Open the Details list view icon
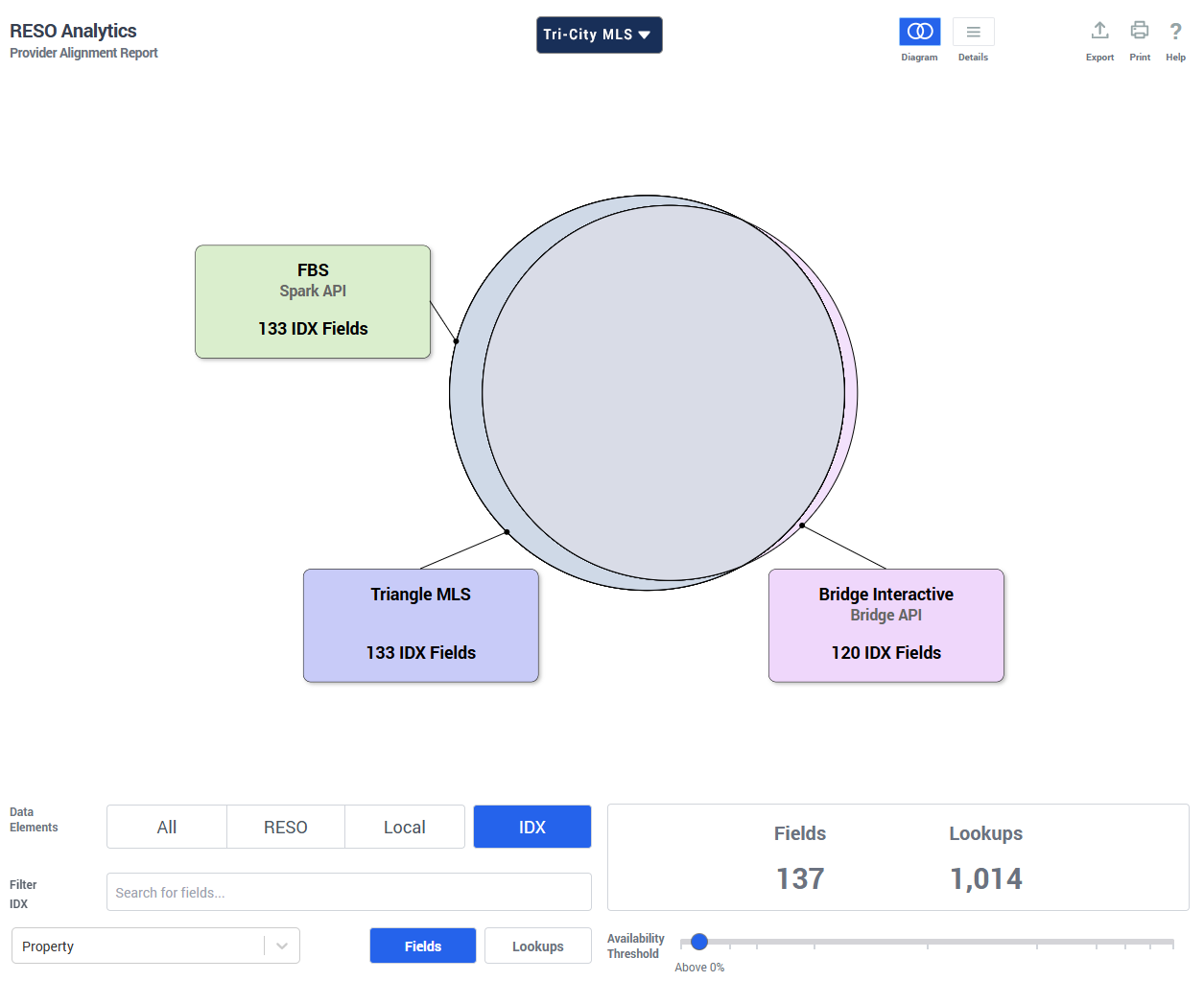This screenshot has height=981, width=1204. coord(973,32)
